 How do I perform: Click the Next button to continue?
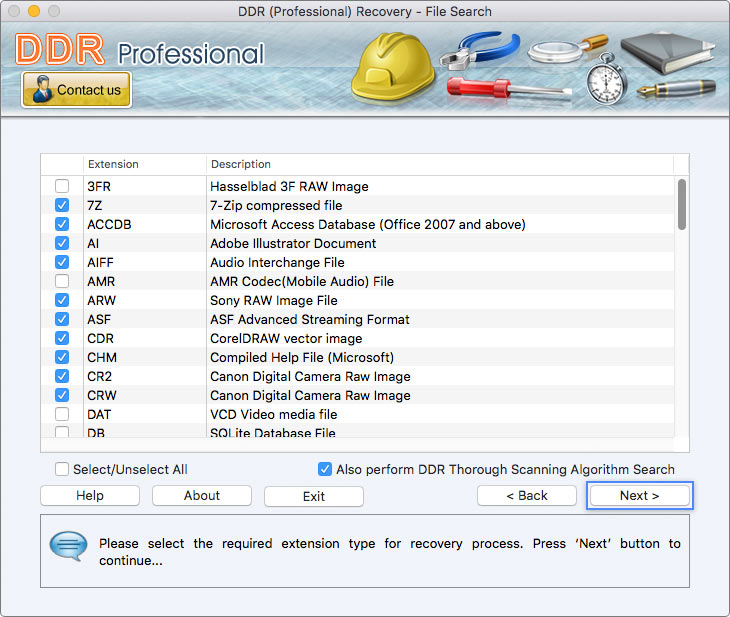639,496
